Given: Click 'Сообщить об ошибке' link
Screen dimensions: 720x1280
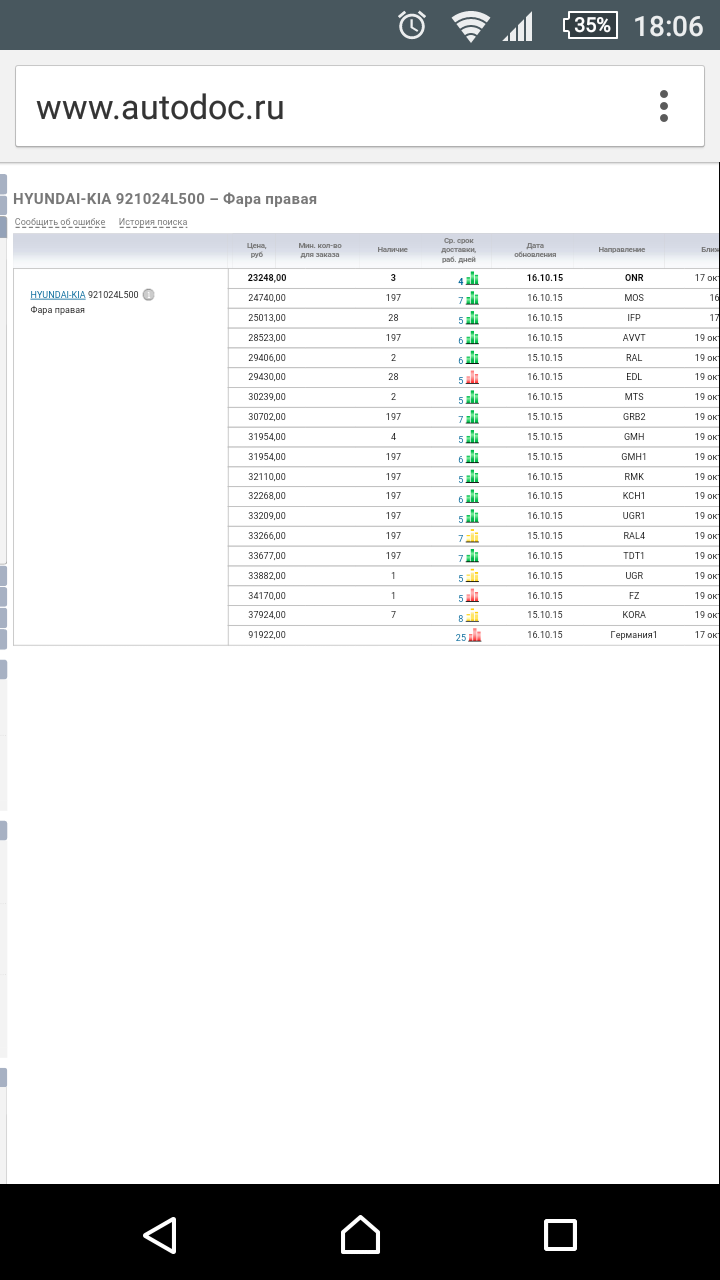Looking at the screenshot, I should click(x=60, y=222).
